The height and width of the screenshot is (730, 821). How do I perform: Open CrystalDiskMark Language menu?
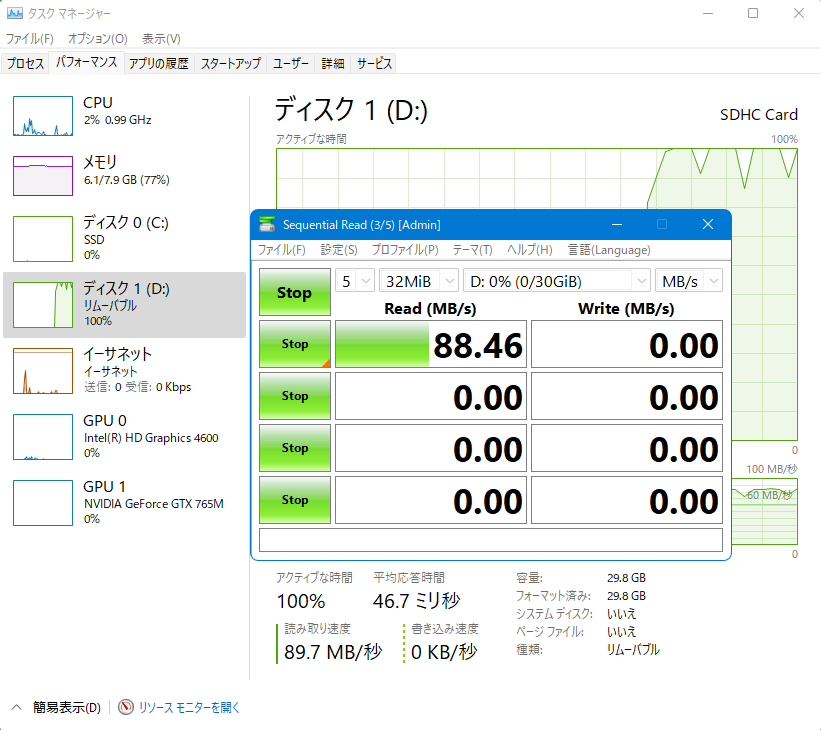pyautogui.click(x=609, y=250)
